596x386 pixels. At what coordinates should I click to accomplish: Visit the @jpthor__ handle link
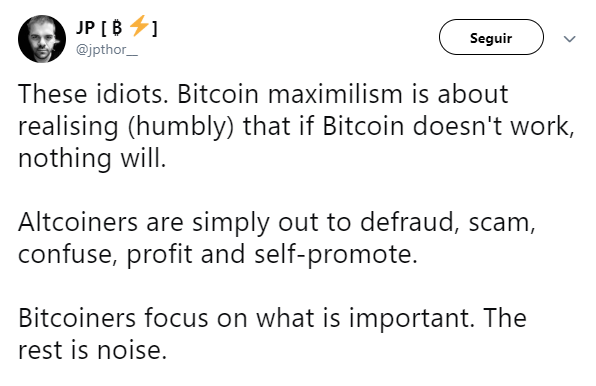(x=107, y=50)
